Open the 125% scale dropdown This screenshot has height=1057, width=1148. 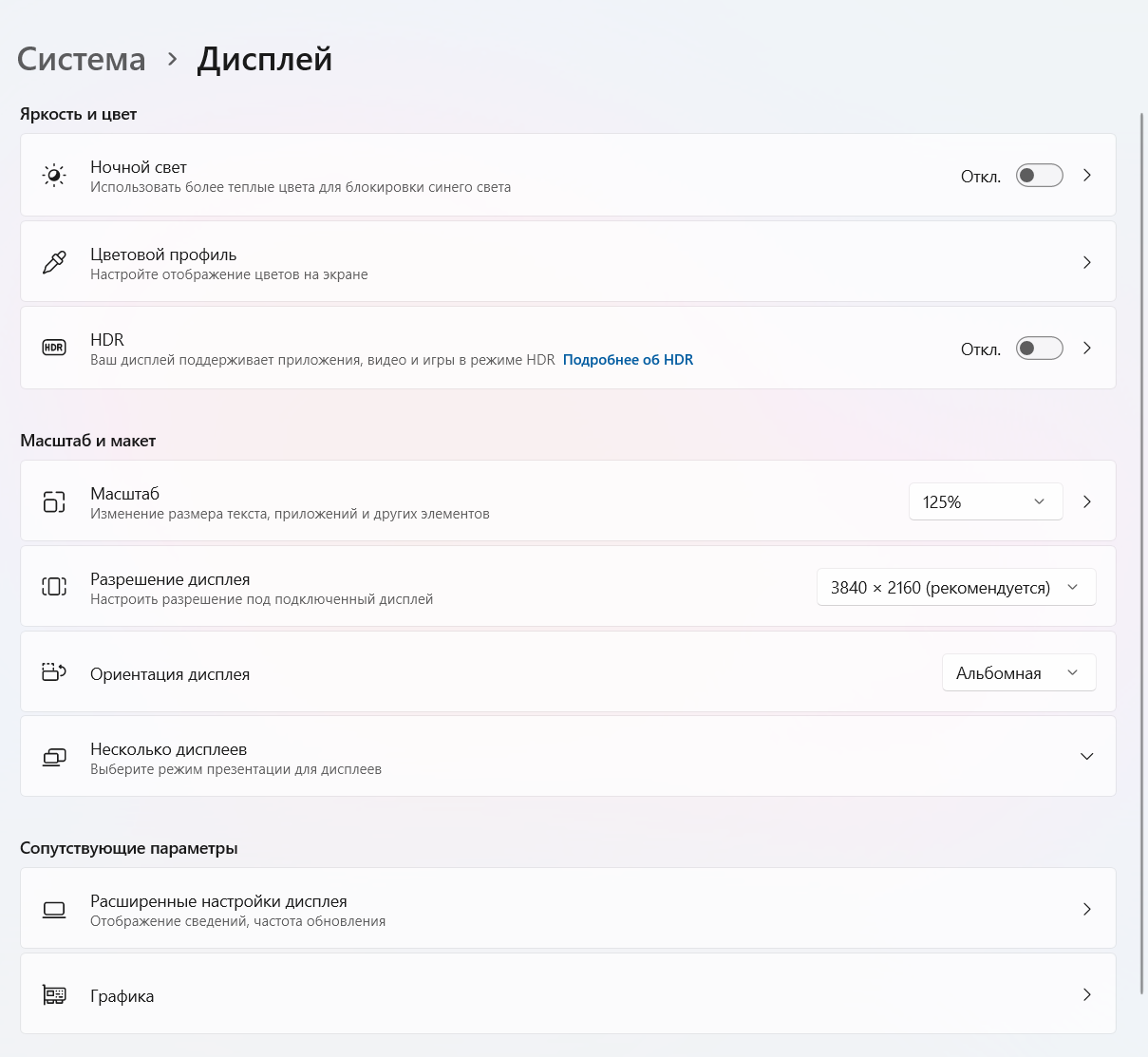pyautogui.click(x=985, y=501)
